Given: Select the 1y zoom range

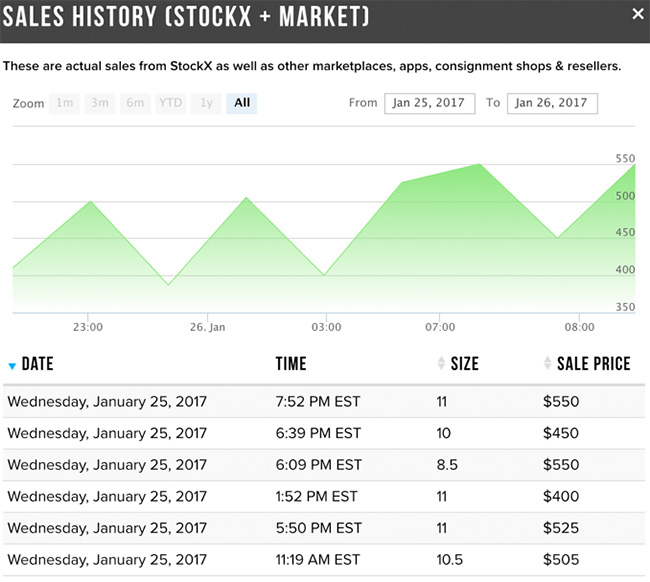Looking at the screenshot, I should [x=206, y=103].
